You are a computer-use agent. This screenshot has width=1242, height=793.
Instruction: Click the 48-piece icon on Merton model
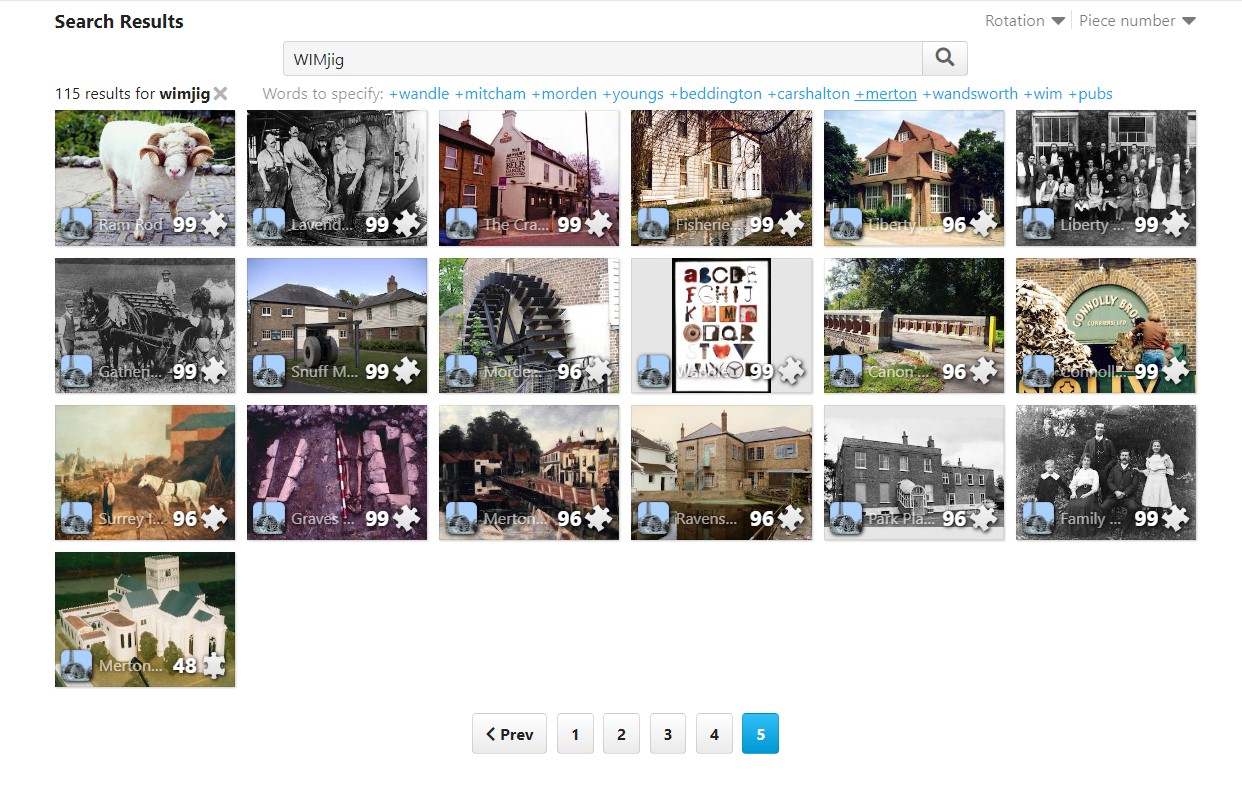pos(214,665)
